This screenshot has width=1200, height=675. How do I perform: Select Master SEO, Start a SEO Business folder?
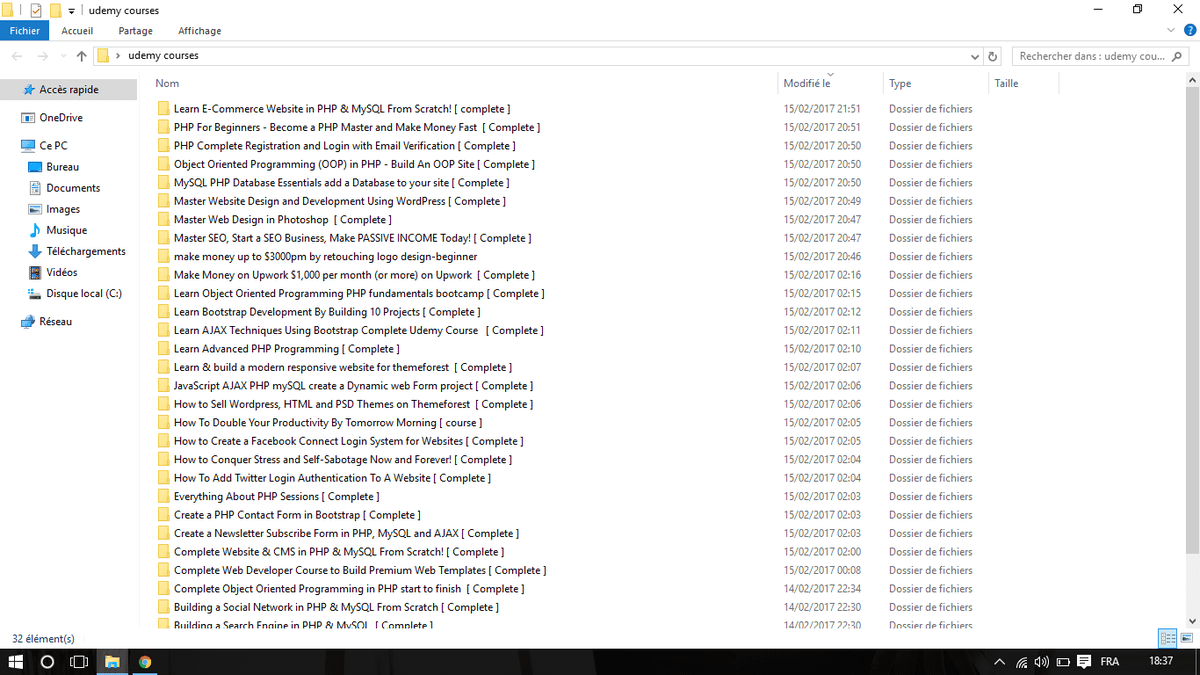pyautogui.click(x=352, y=238)
